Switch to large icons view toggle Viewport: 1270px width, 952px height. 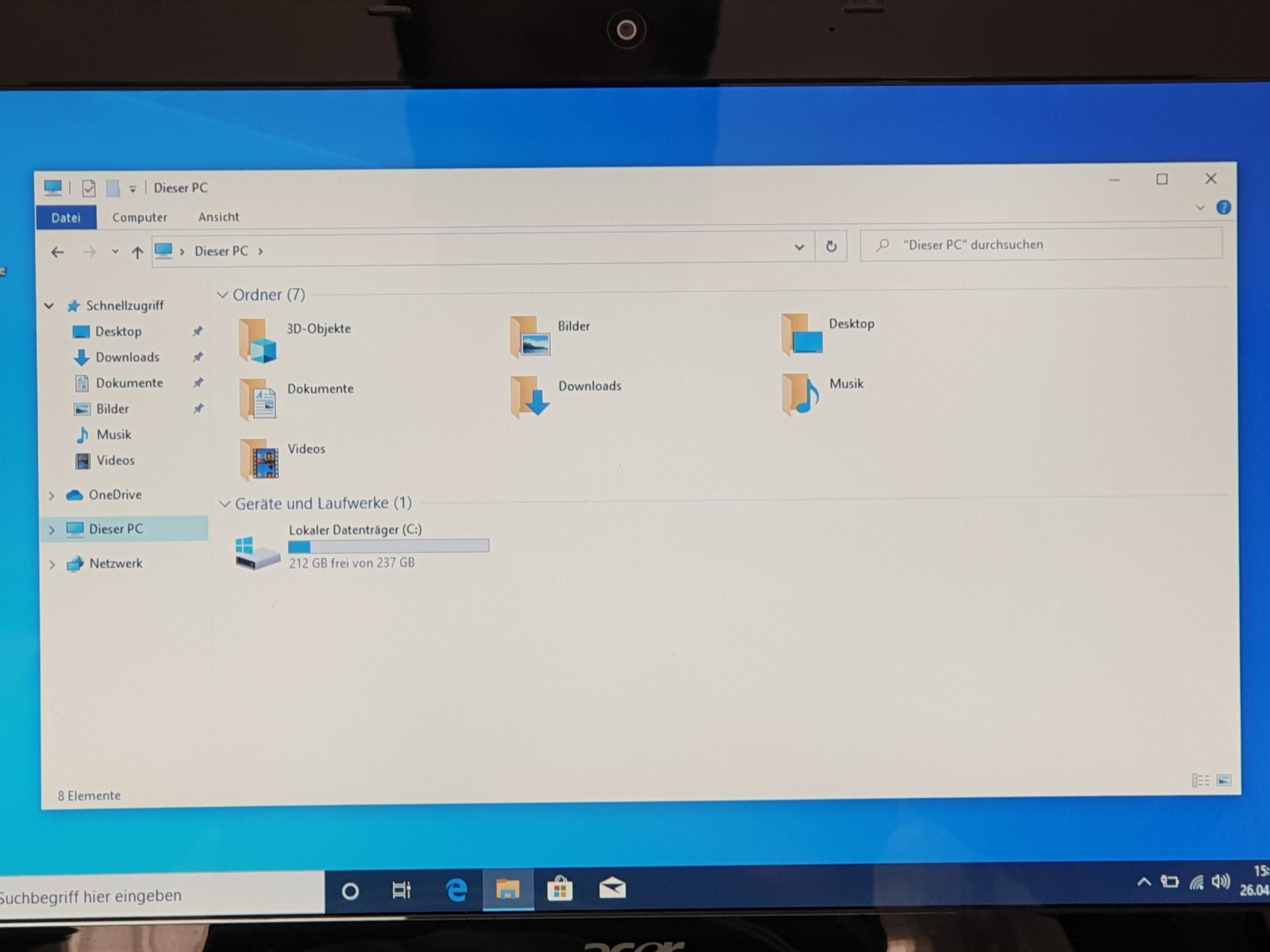pos(1224,781)
